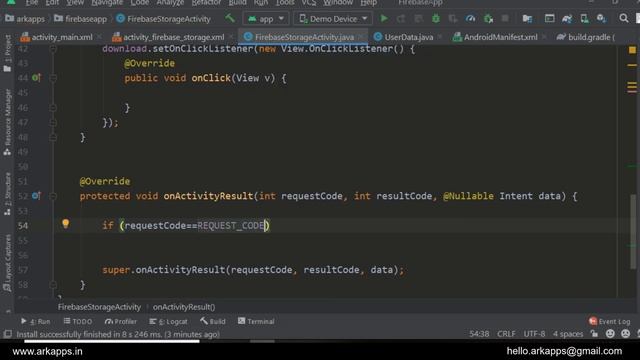
Task: Open the SDK Manager icon
Action: click(601, 18)
